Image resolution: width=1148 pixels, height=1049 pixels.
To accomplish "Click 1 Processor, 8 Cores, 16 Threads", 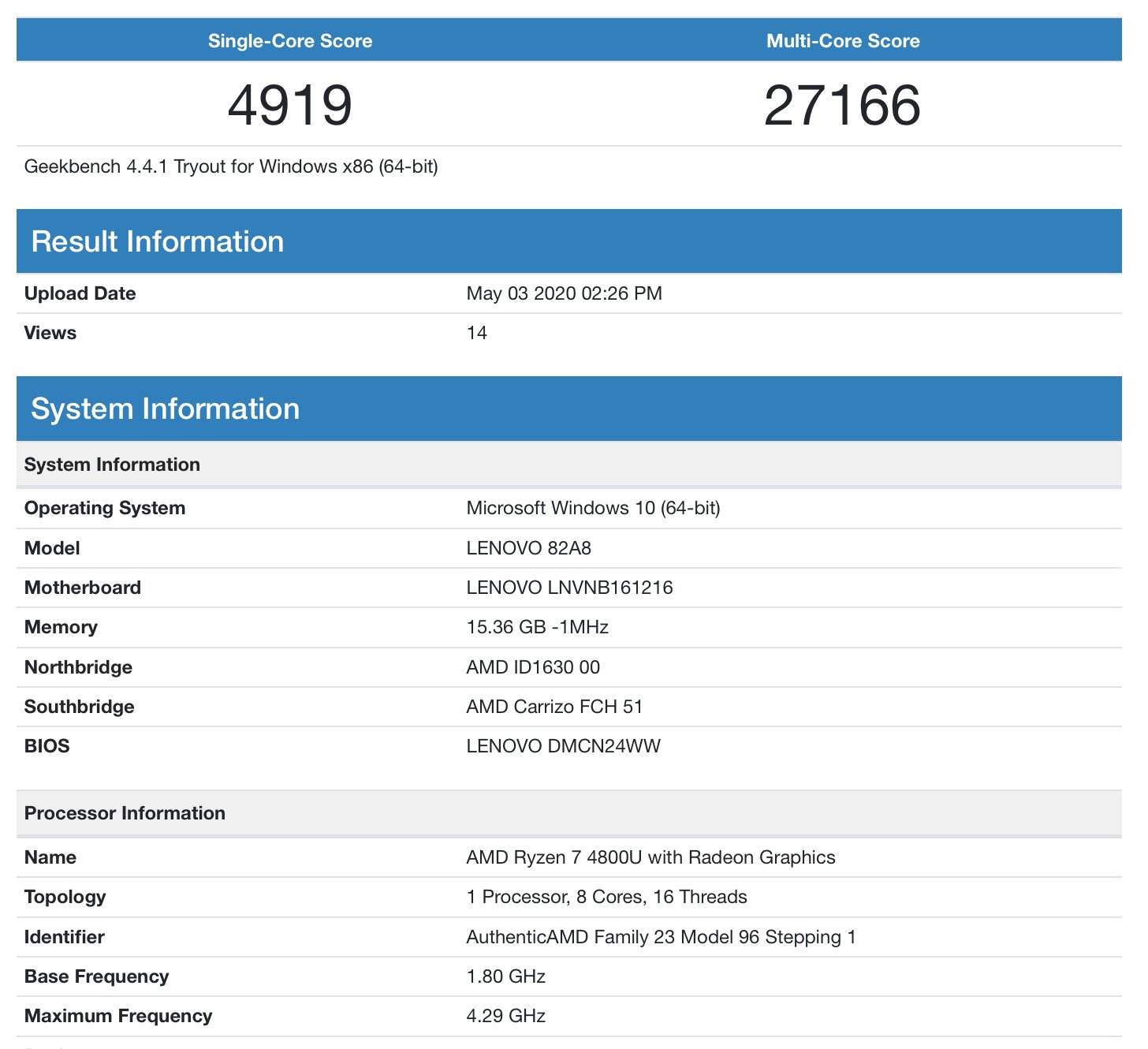I will pos(606,897).
